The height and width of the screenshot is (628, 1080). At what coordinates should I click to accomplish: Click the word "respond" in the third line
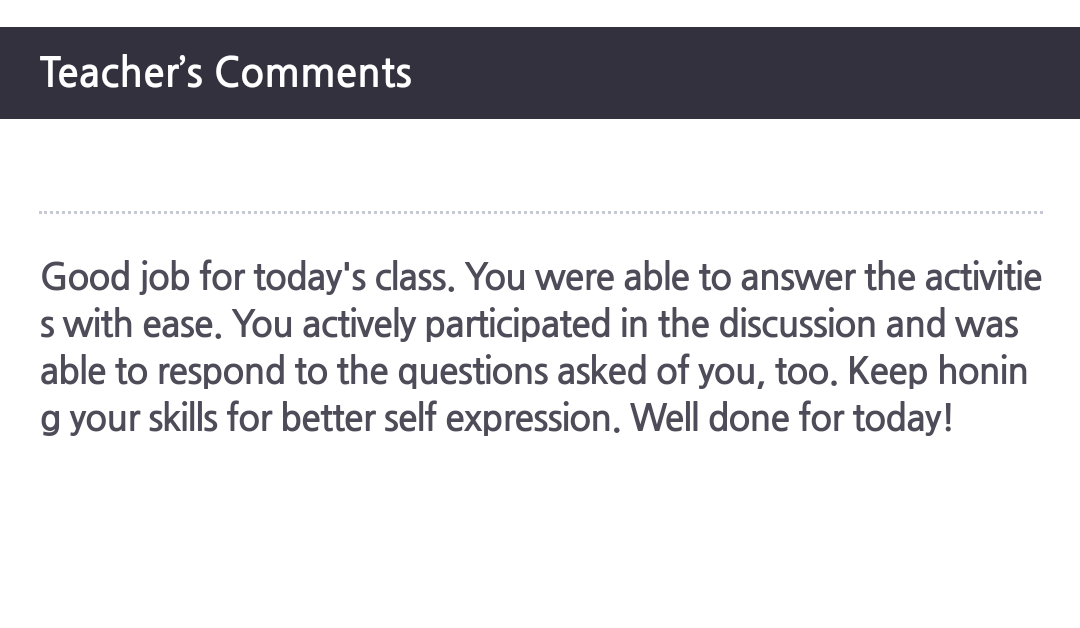[221, 372]
